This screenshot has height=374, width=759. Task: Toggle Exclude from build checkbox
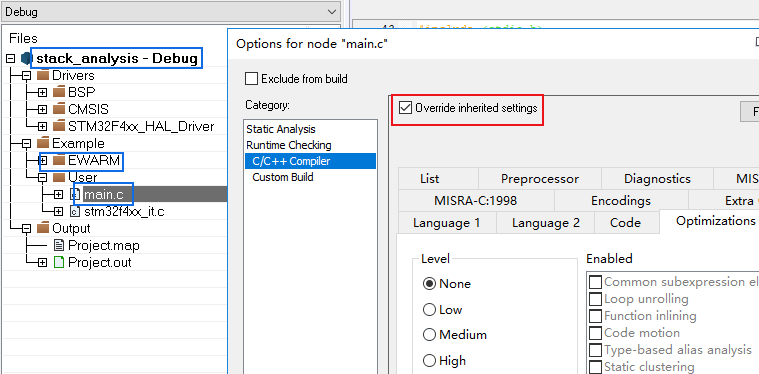tap(252, 78)
